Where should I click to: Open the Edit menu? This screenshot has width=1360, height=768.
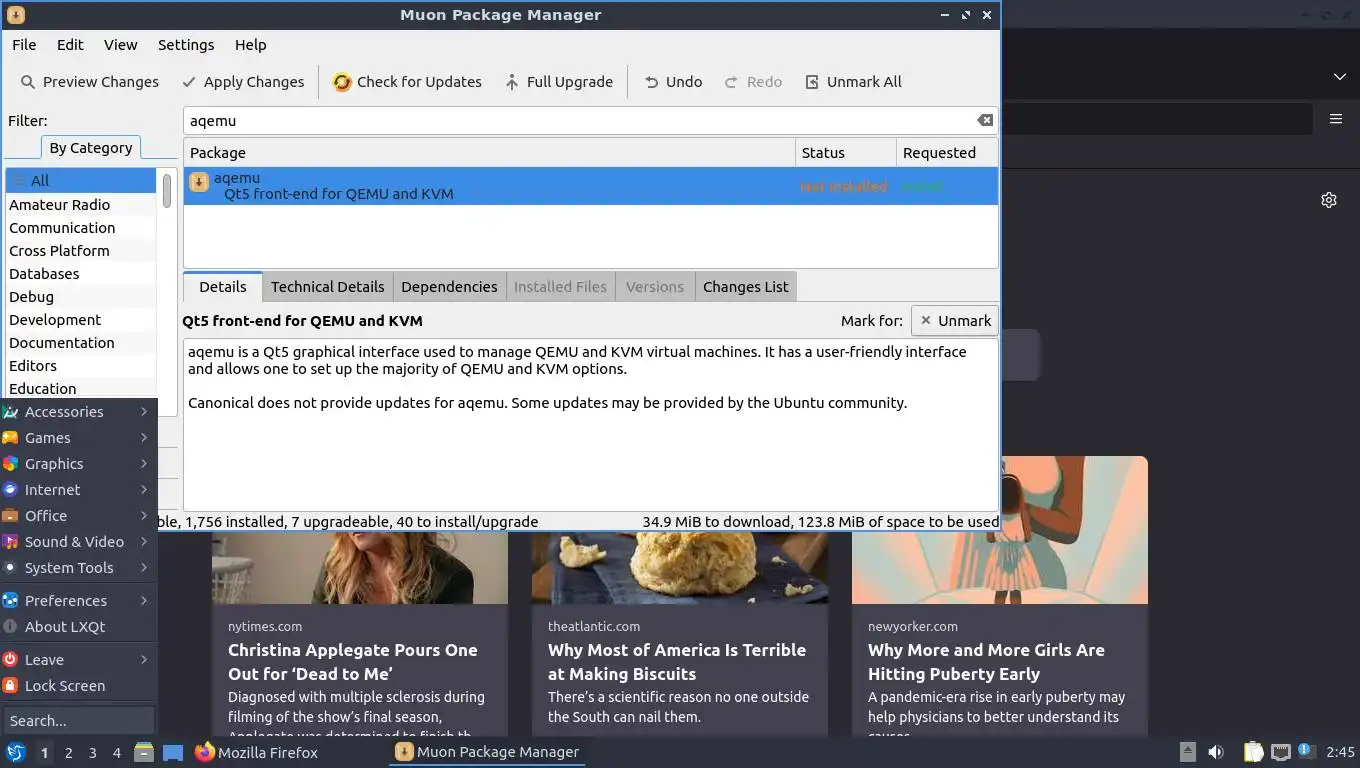70,45
